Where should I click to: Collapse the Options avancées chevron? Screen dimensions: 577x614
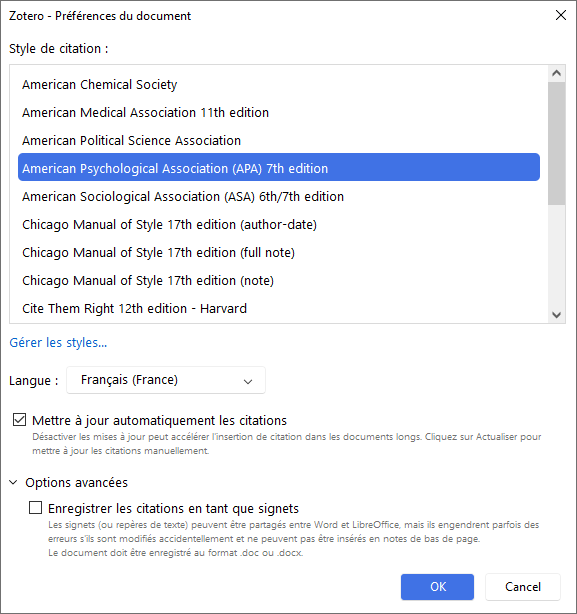coord(13,482)
